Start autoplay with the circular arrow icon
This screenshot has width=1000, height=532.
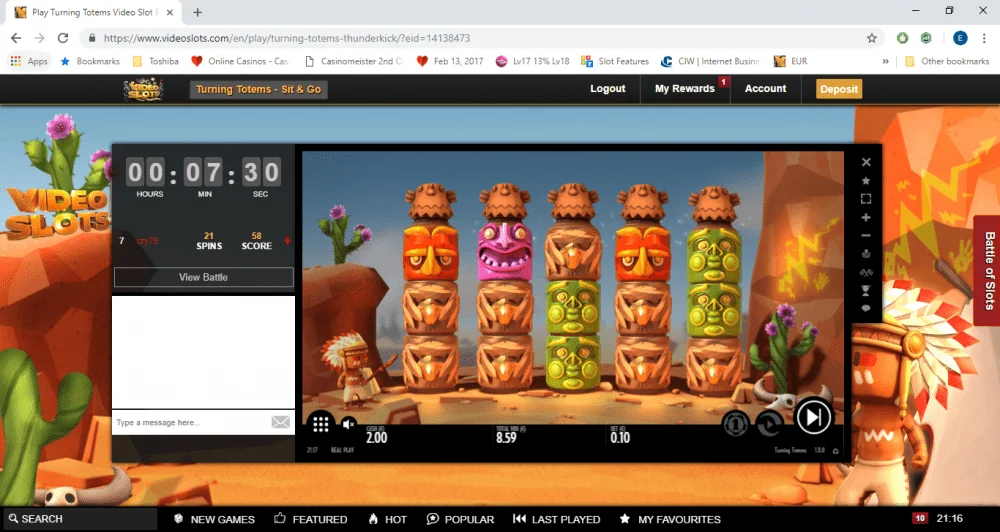click(770, 424)
